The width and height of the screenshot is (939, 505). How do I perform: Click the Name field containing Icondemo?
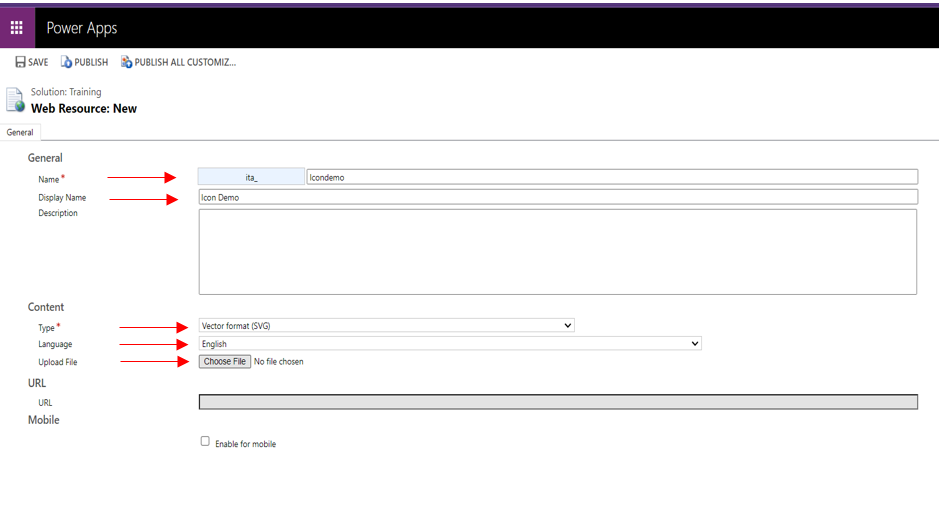pyautogui.click(x=611, y=177)
